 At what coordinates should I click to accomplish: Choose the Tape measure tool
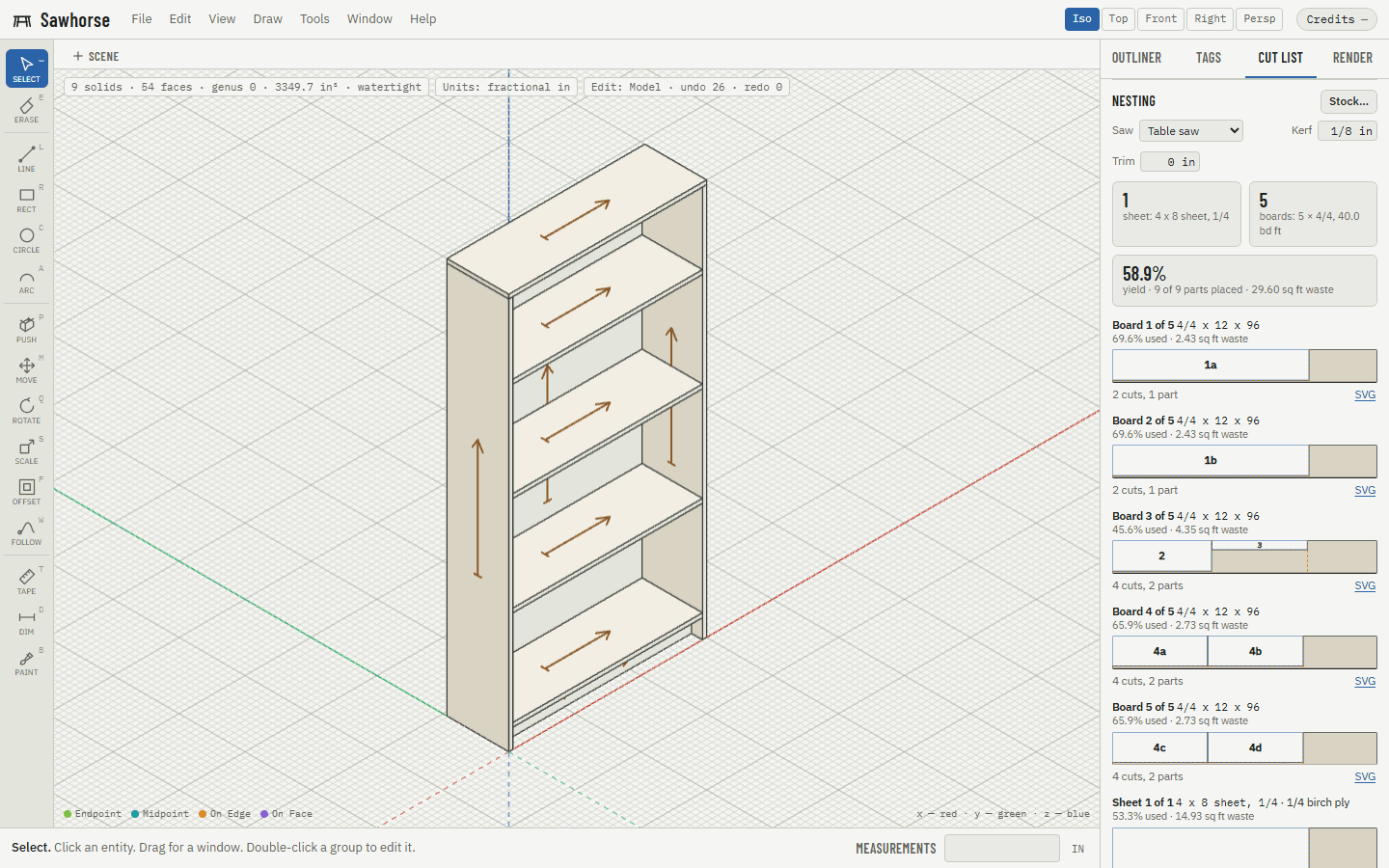coord(26,581)
